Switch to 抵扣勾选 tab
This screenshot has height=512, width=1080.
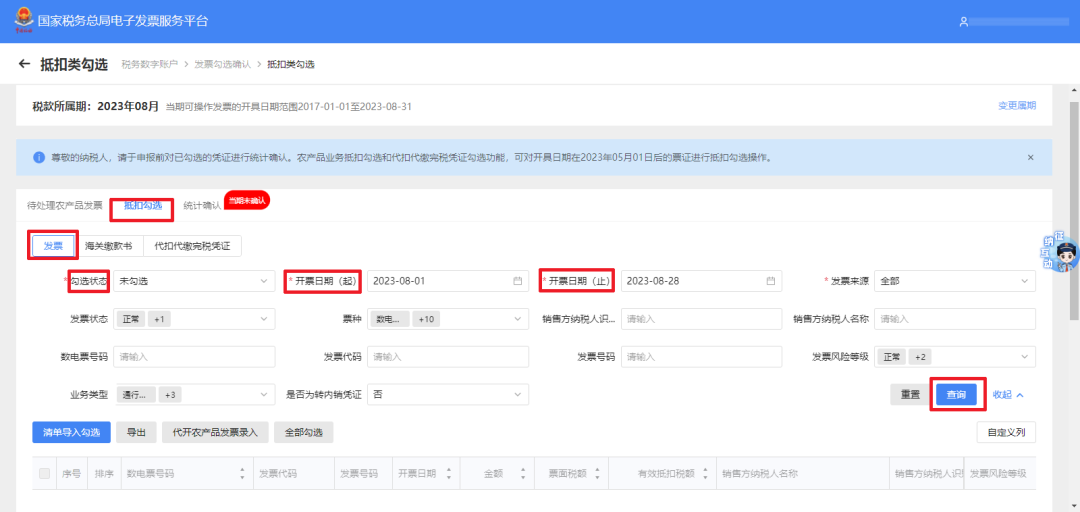pos(143,205)
